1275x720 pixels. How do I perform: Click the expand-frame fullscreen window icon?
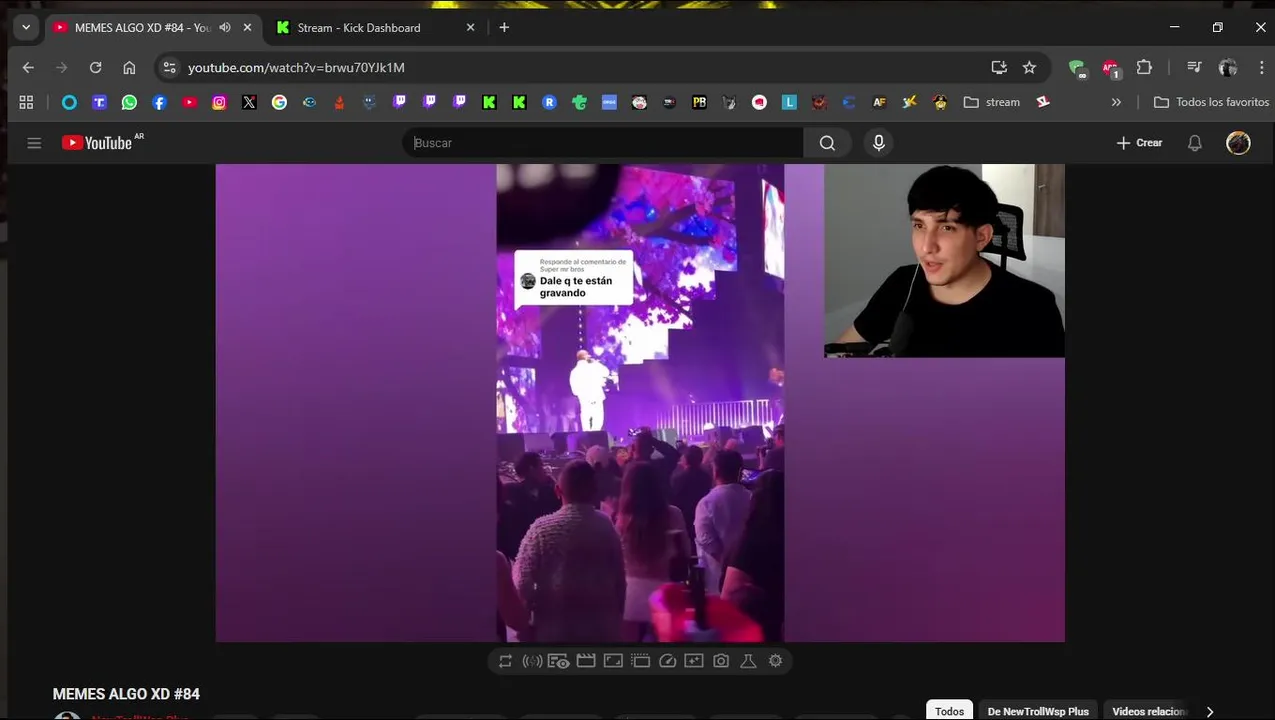click(613, 661)
